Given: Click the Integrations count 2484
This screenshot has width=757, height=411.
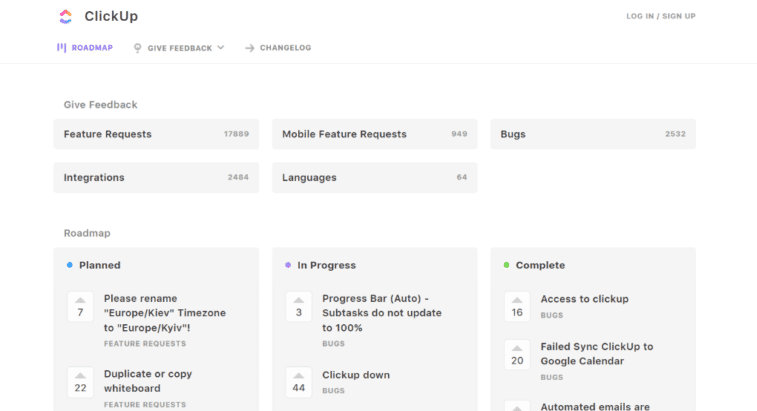Looking at the screenshot, I should click(238, 177).
